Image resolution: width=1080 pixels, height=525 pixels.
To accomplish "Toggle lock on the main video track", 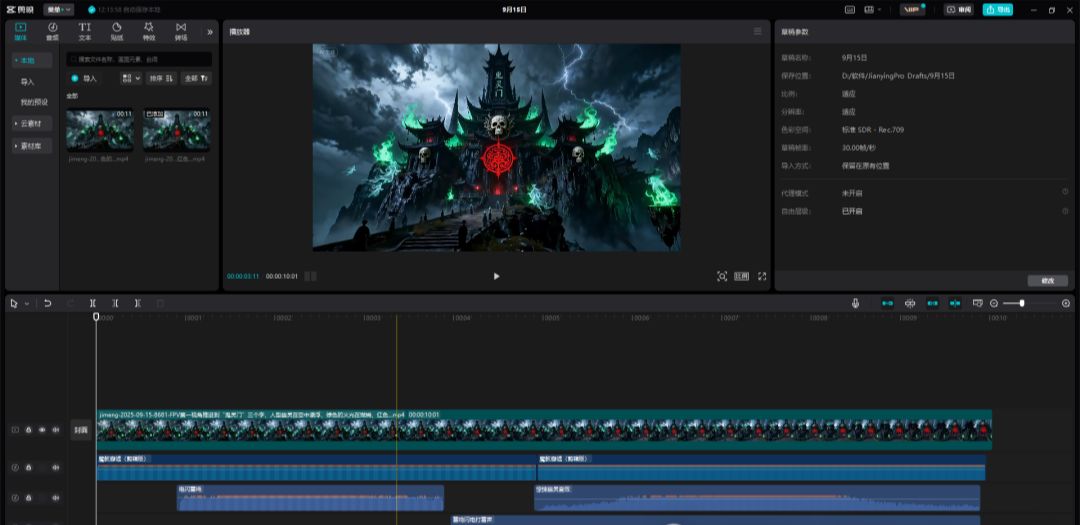I will tap(28, 430).
